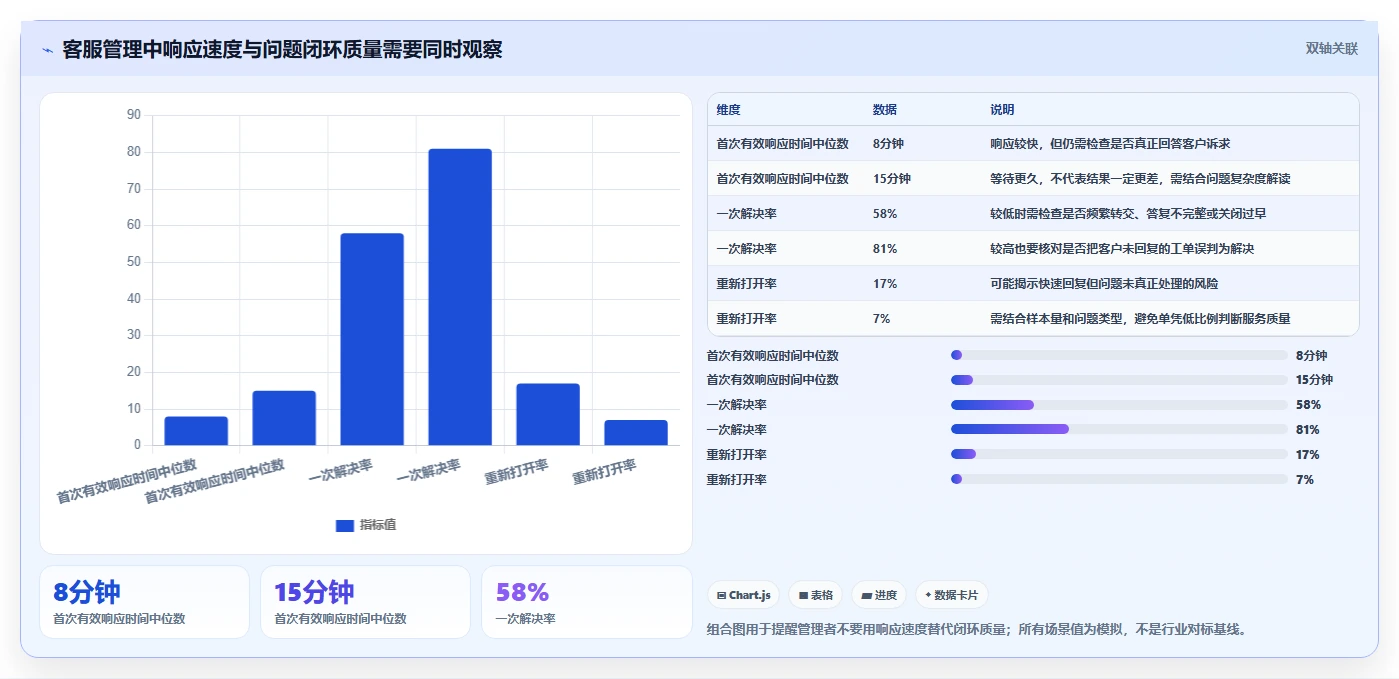Screen dimensions: 1399x679
Task: Toggle the 指标值 legend color swatch
Action: point(344,525)
